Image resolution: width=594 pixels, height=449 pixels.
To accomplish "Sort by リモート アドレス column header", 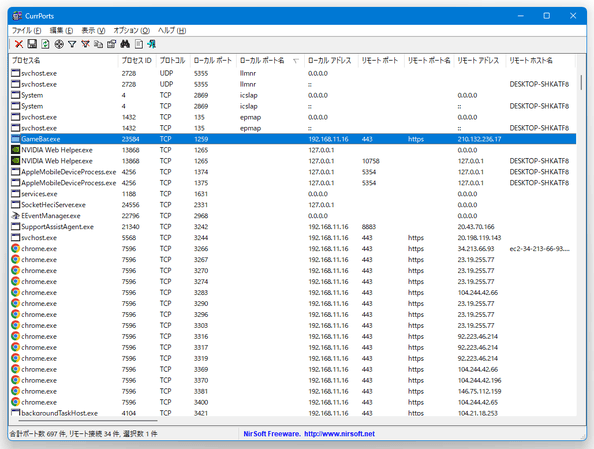I will click(x=480, y=61).
